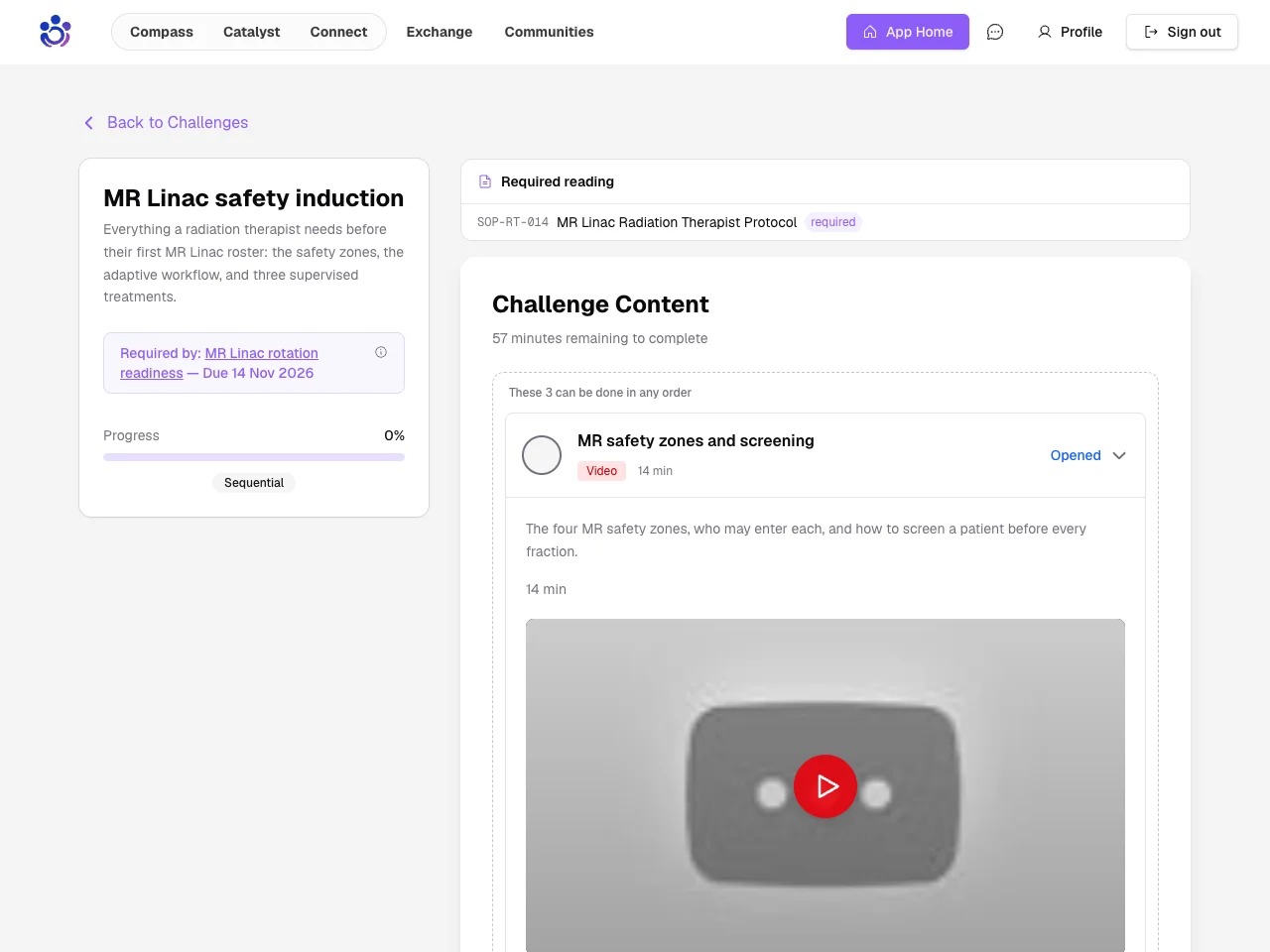Click the MR safety zones and screening title
The width and height of the screenshot is (1270, 952).
(x=696, y=440)
